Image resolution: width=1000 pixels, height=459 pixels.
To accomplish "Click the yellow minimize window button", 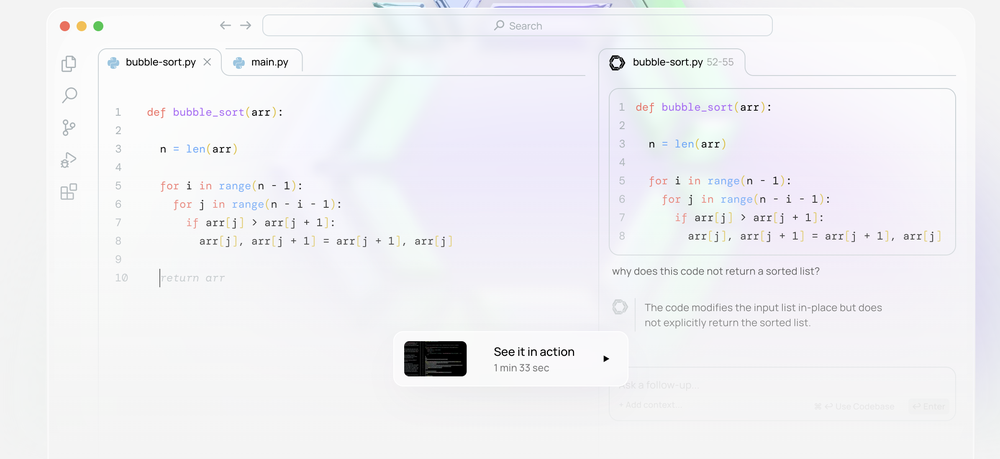I will coord(82,26).
